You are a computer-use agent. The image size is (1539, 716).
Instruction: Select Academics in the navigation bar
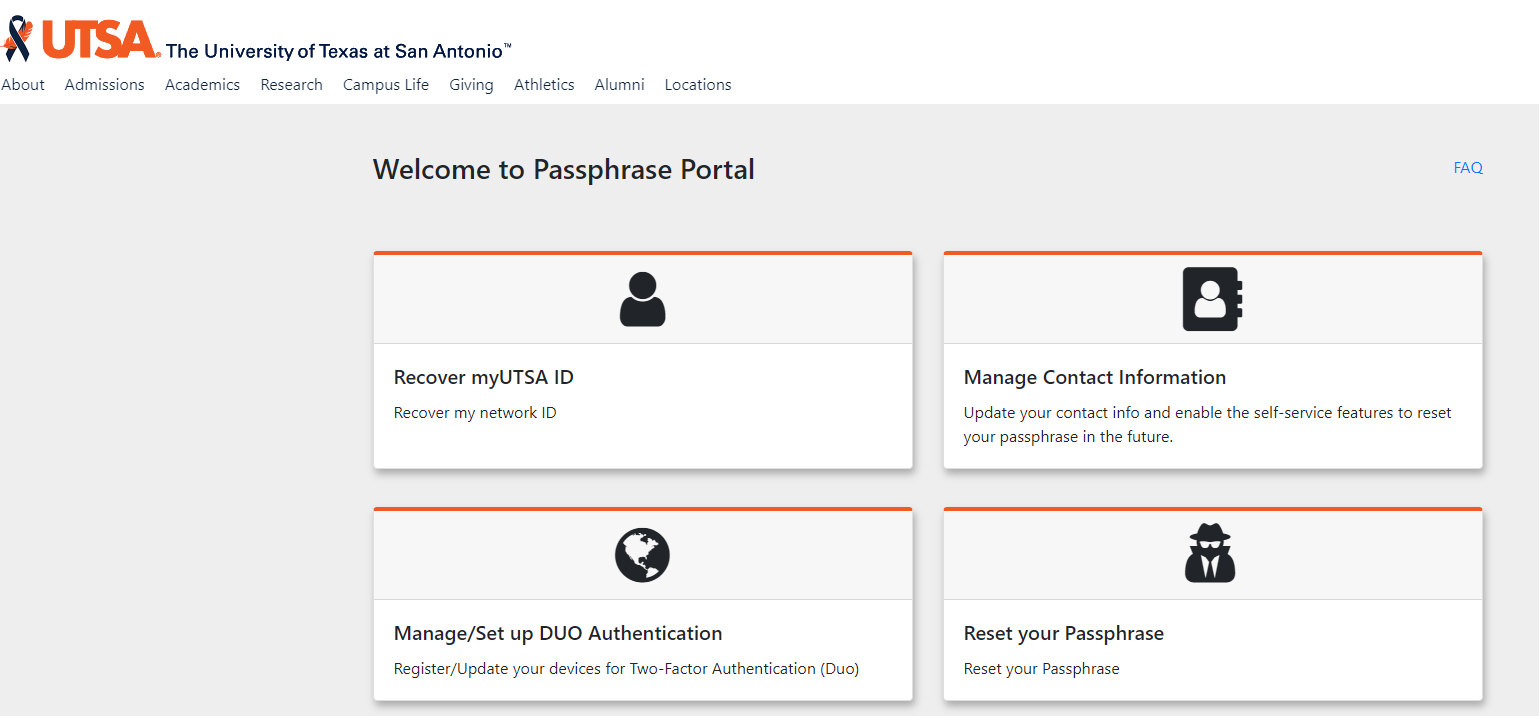point(202,84)
